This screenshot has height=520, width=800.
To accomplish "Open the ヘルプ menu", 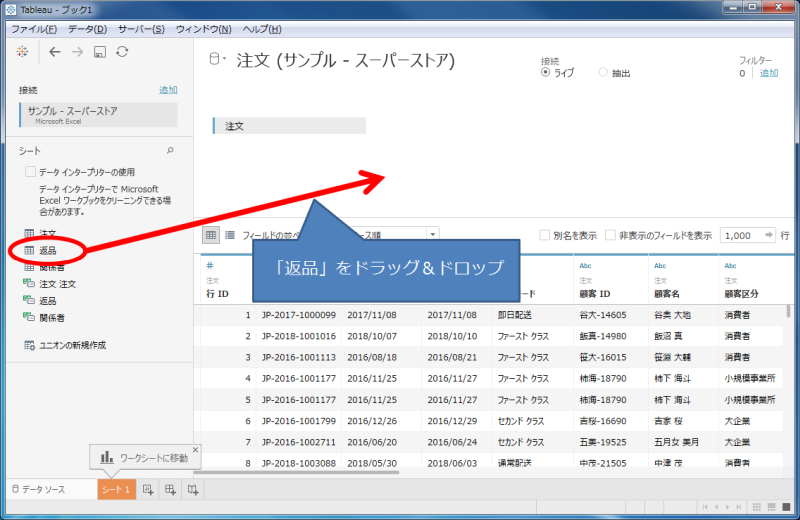I will pos(262,29).
